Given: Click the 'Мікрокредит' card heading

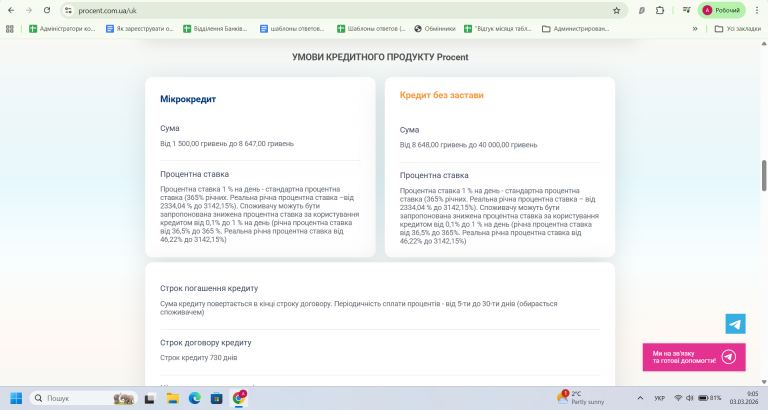Looking at the screenshot, I should point(188,99).
